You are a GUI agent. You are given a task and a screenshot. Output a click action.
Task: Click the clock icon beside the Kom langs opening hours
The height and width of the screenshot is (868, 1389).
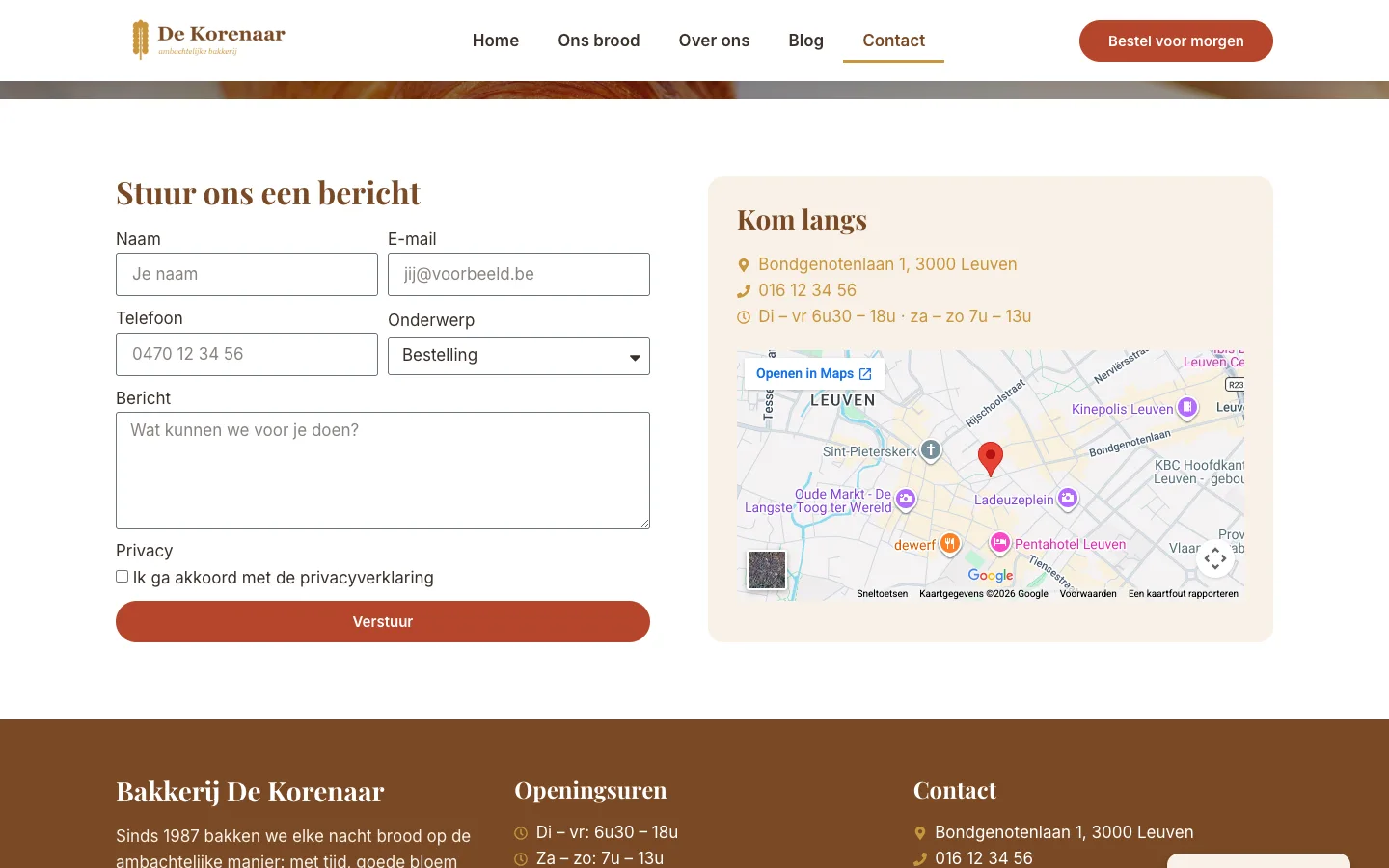[x=744, y=317]
